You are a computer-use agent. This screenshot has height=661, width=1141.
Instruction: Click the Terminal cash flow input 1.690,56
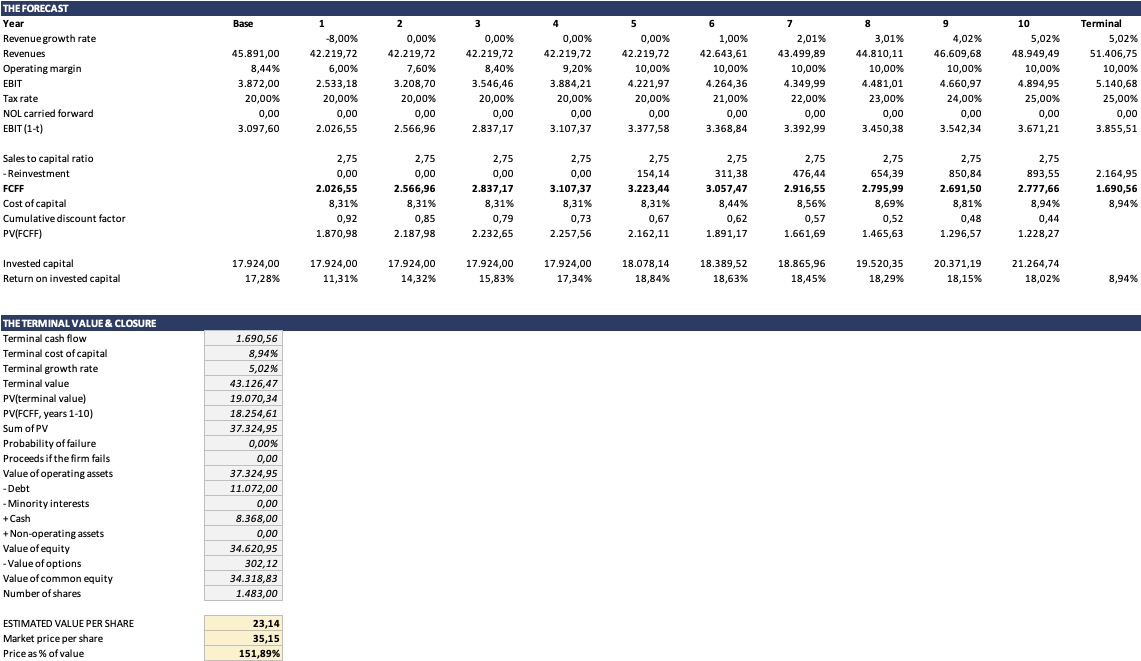[x=243, y=339]
